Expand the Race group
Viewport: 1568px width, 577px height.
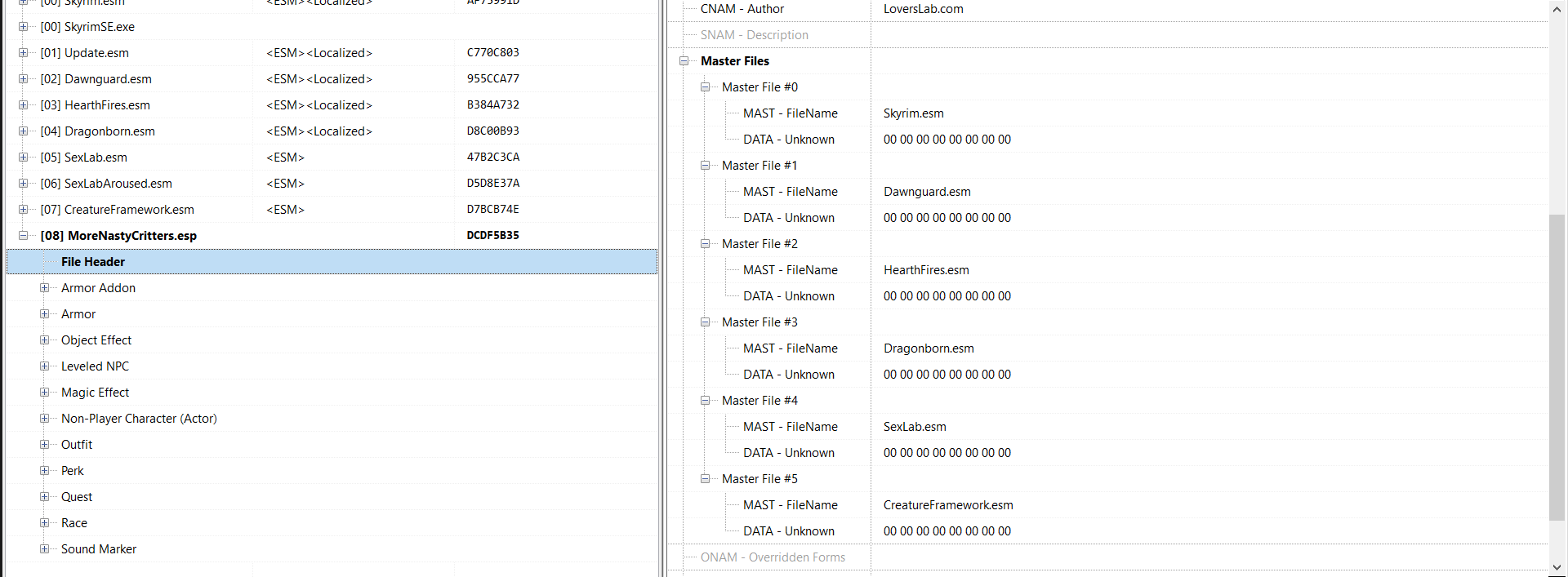(45, 523)
